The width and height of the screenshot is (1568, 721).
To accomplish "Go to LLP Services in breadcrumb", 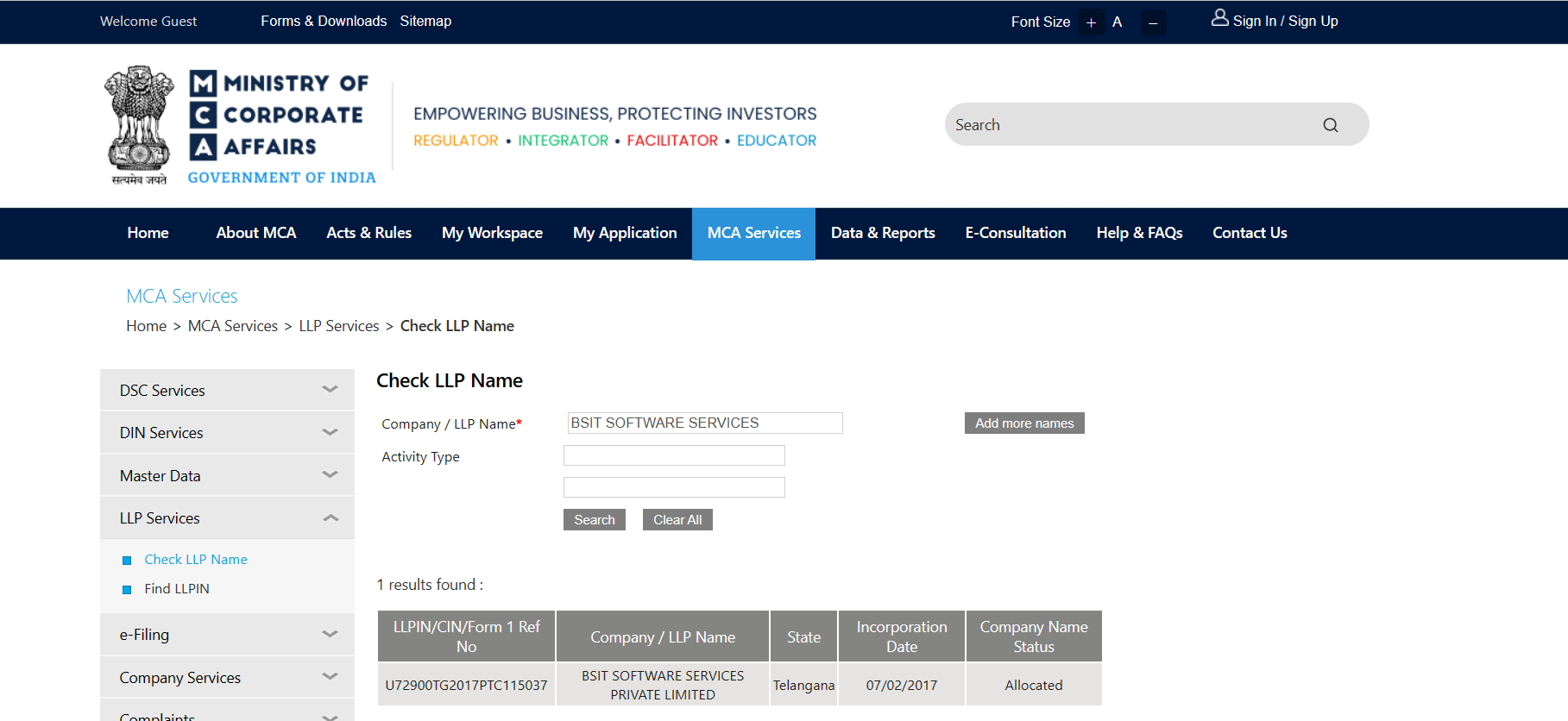I will pos(339,326).
